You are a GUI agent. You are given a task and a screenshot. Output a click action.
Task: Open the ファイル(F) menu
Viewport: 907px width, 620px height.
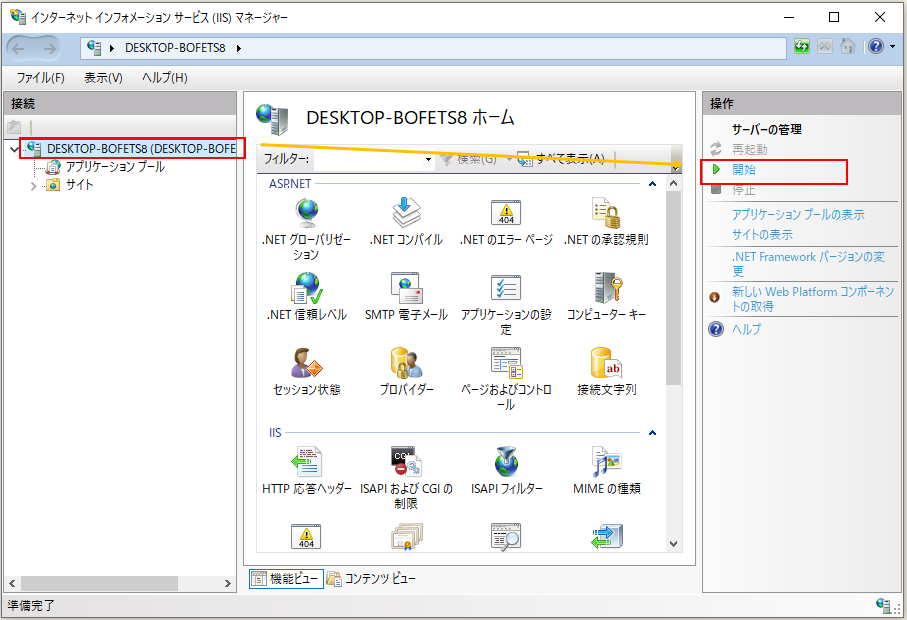(40, 78)
